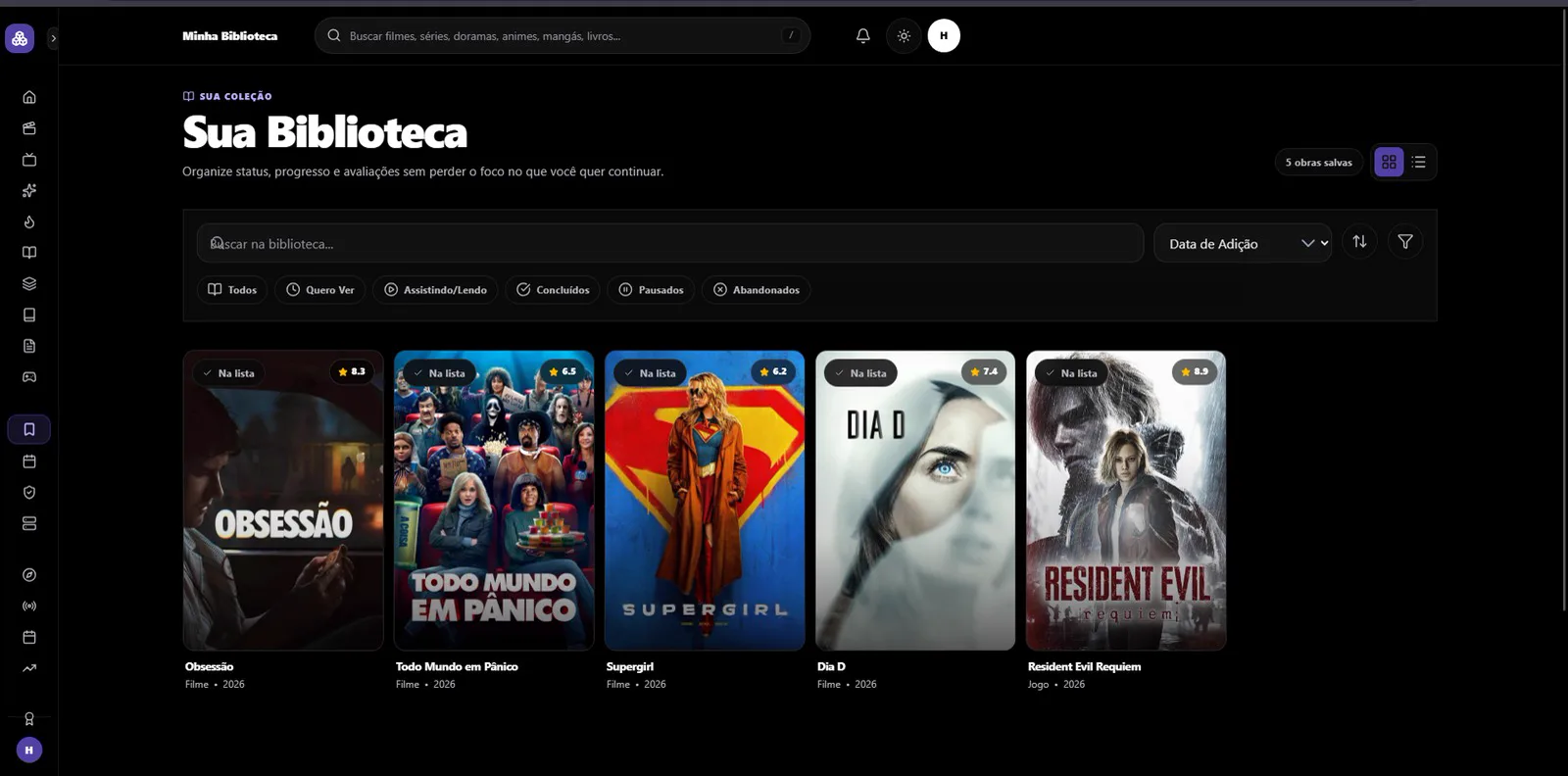Select the e-reader tablet sidebar icon
This screenshot has width=1568, height=776.
tap(29, 315)
